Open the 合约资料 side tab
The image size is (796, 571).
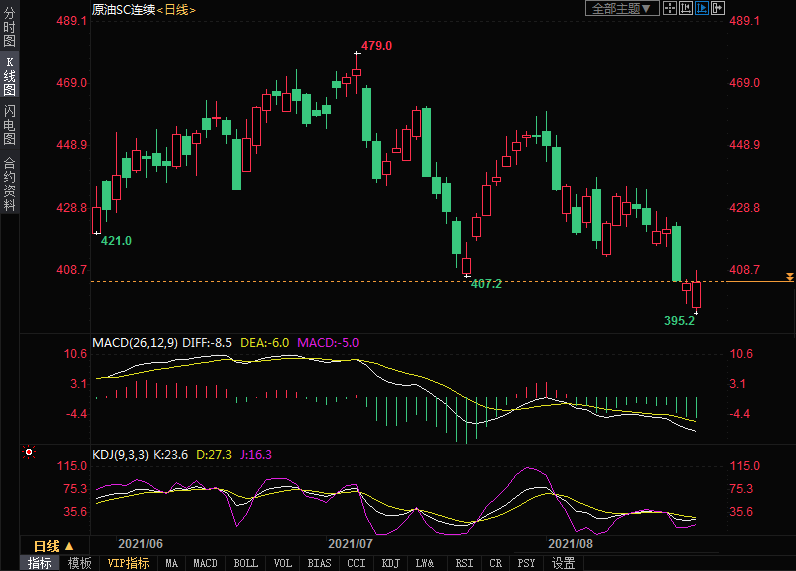pos(9,183)
